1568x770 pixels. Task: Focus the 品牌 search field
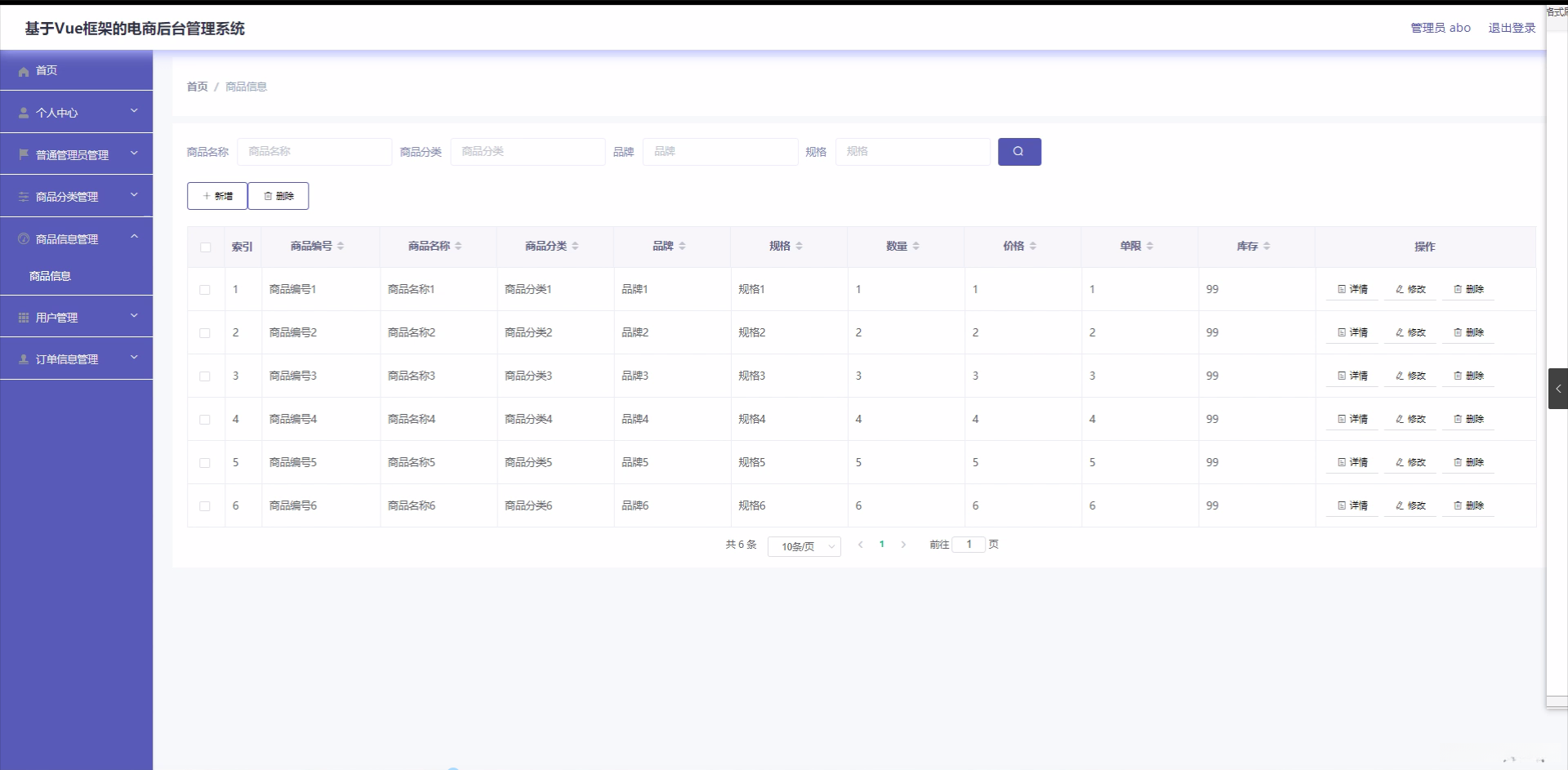point(720,152)
